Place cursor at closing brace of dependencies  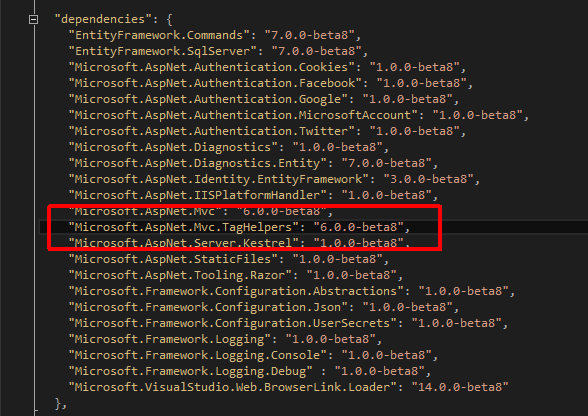point(58,404)
